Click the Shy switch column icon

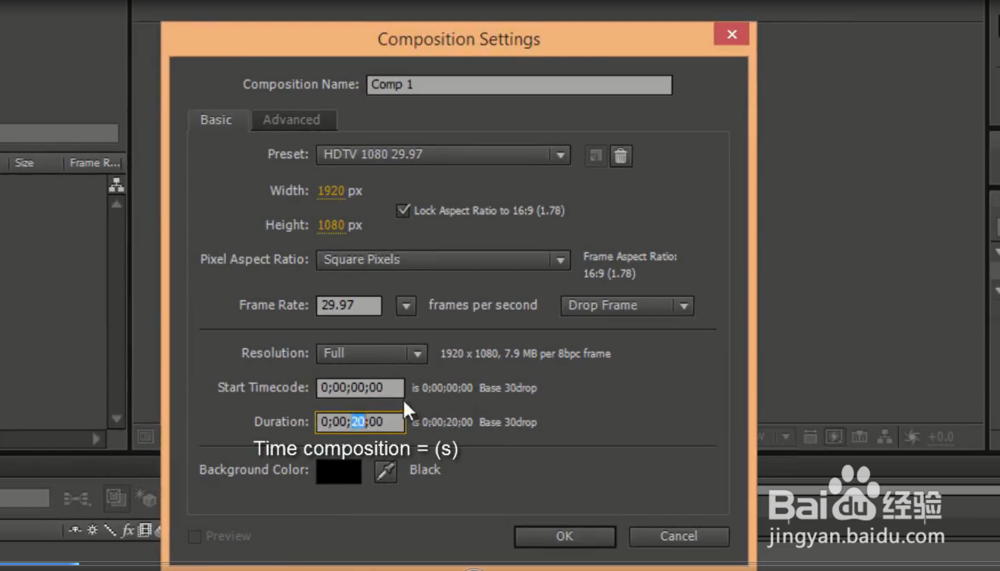coord(75,530)
